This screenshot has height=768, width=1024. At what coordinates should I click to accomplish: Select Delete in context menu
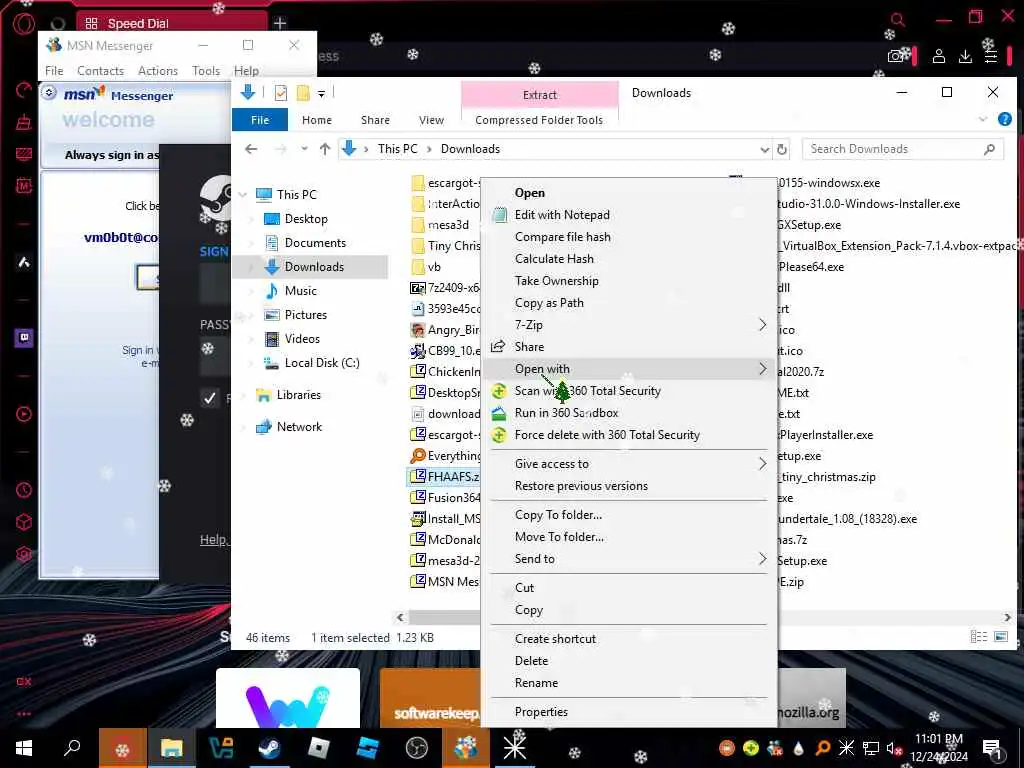[x=531, y=661]
